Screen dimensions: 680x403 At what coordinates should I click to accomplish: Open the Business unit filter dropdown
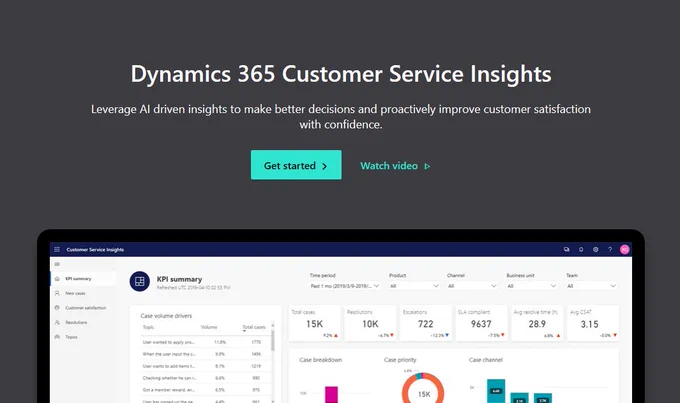pyautogui.click(x=531, y=286)
